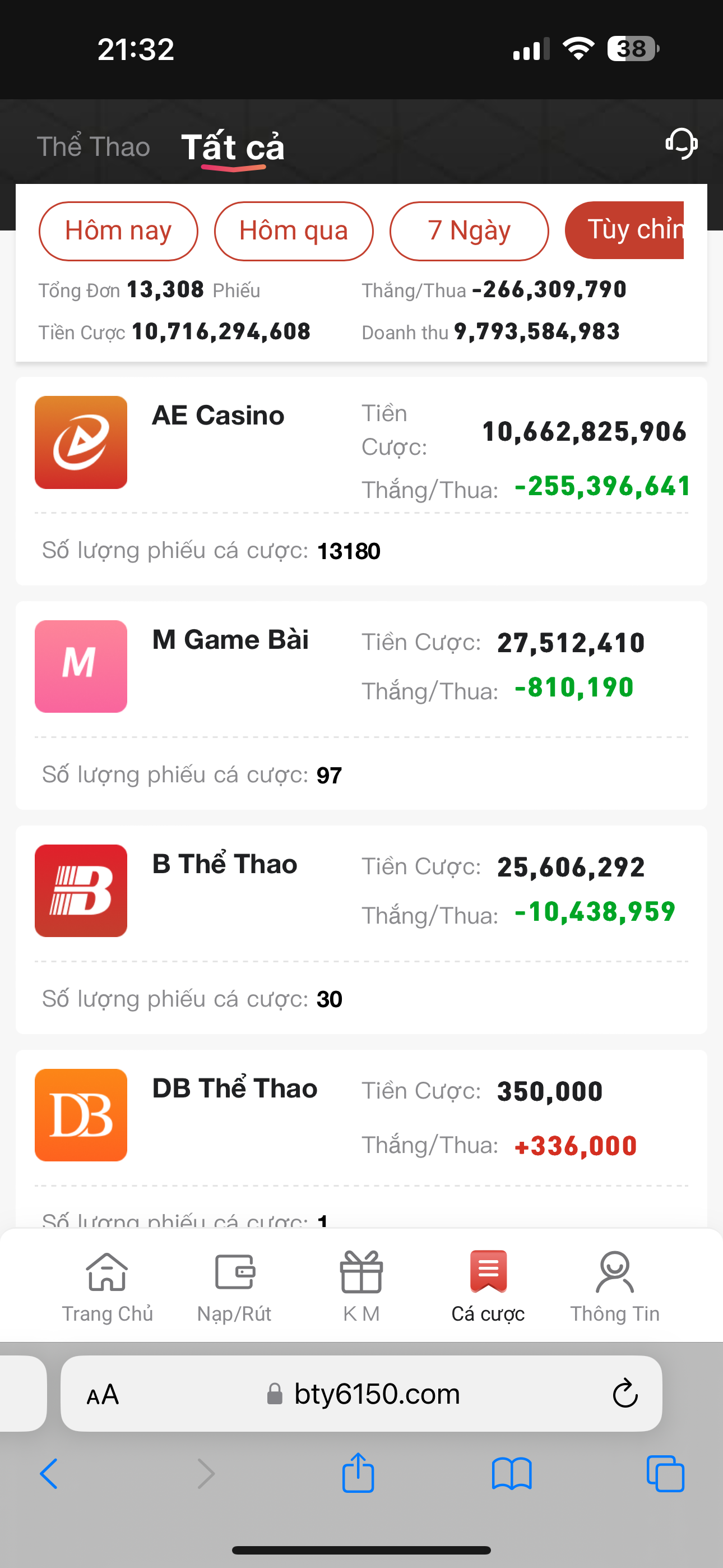Tap the M Game Bài logo
Viewport: 723px width, 1568px height.
pos(81,667)
